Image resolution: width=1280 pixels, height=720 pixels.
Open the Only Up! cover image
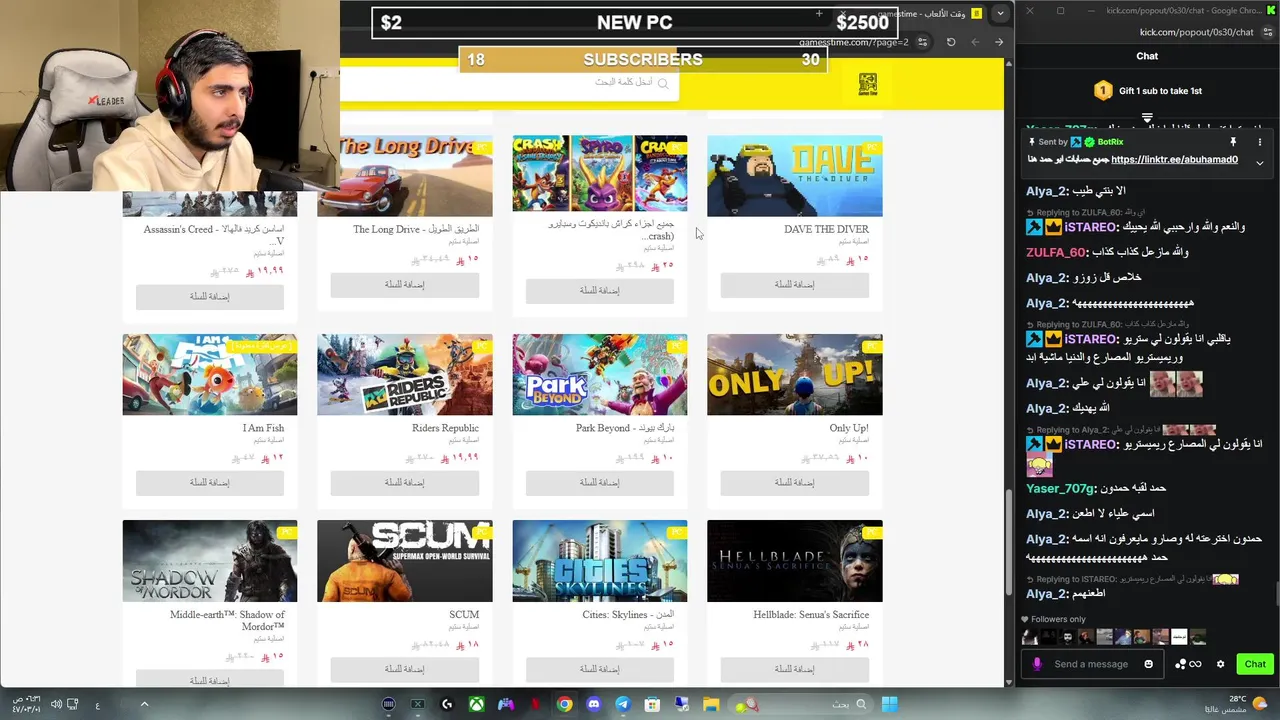tap(794, 374)
